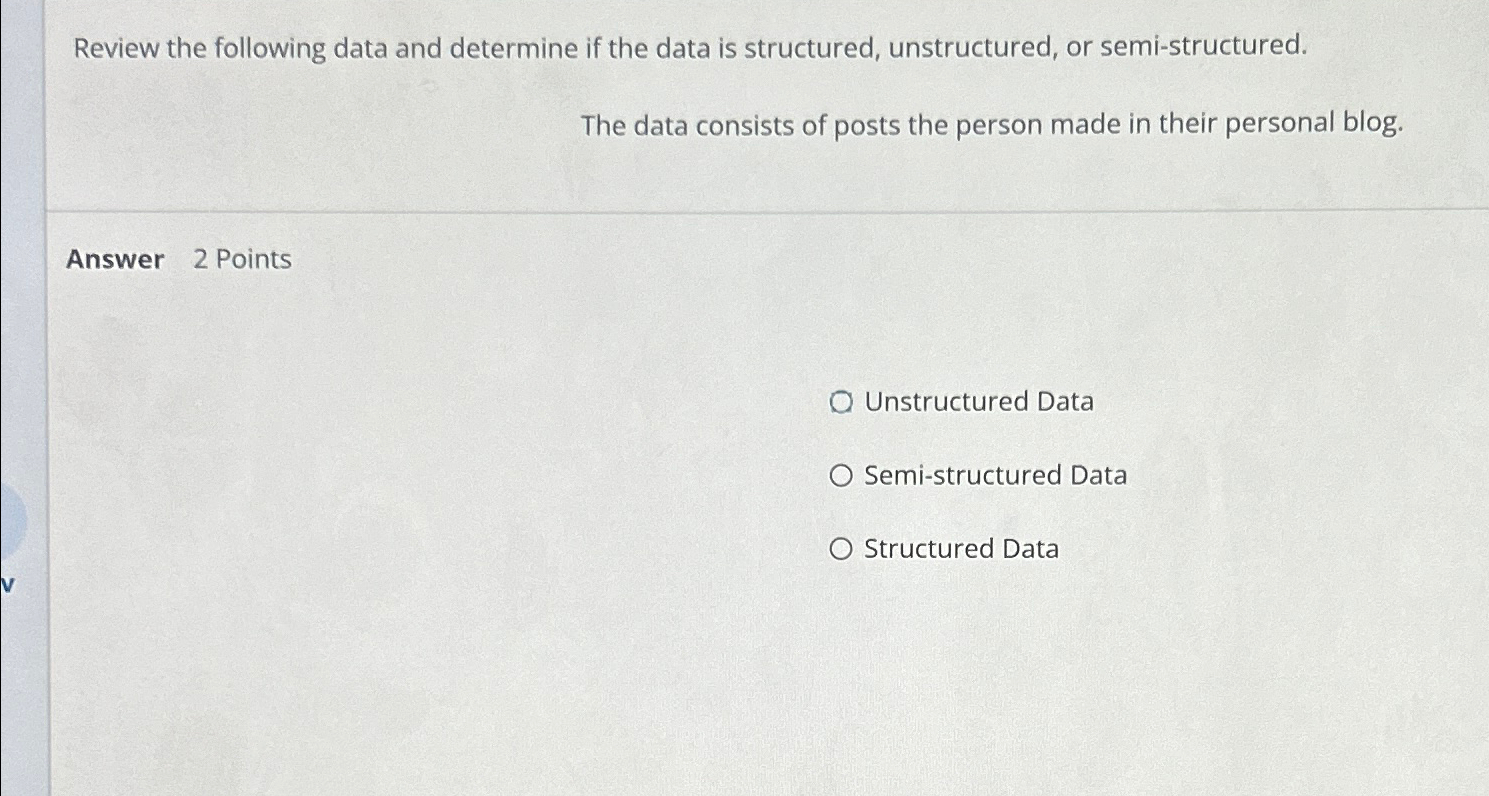Click the Structured Data label text
The height and width of the screenshot is (796, 1489).
[960, 549]
